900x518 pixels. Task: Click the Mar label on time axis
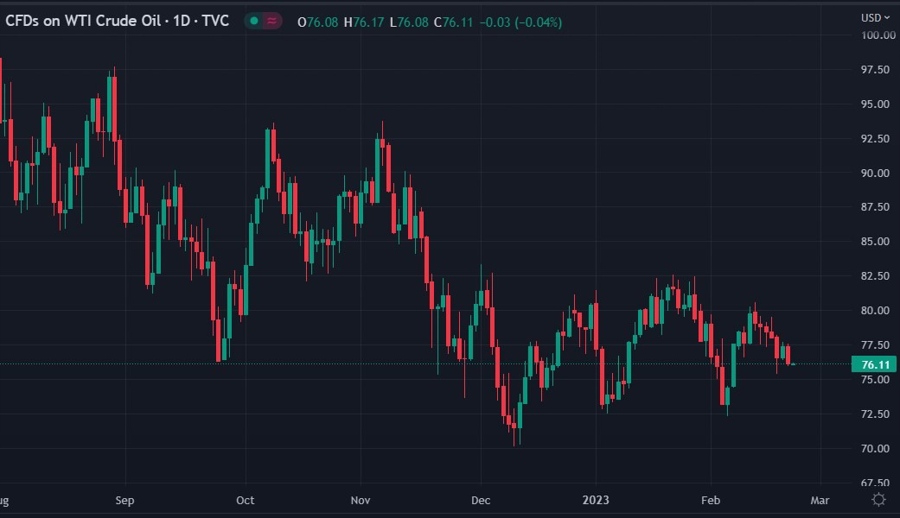click(820, 500)
